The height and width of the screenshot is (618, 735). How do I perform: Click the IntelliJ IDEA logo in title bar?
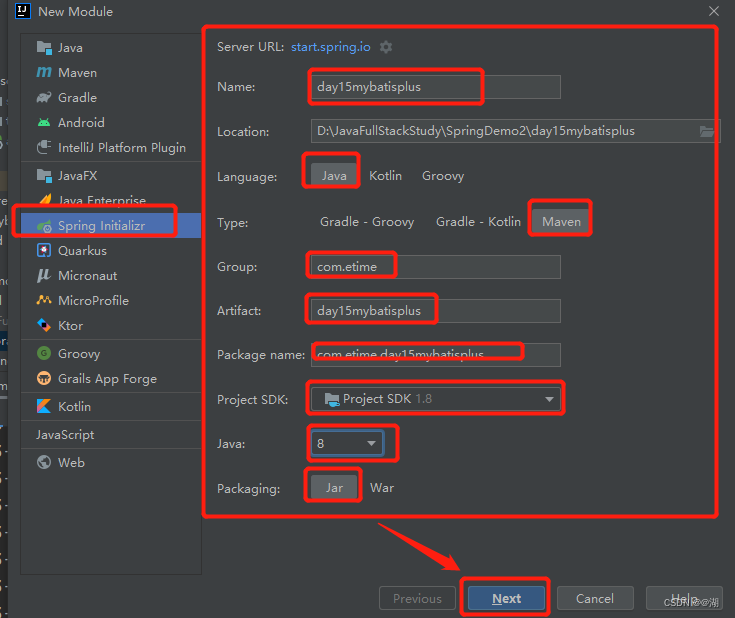[x=22, y=11]
